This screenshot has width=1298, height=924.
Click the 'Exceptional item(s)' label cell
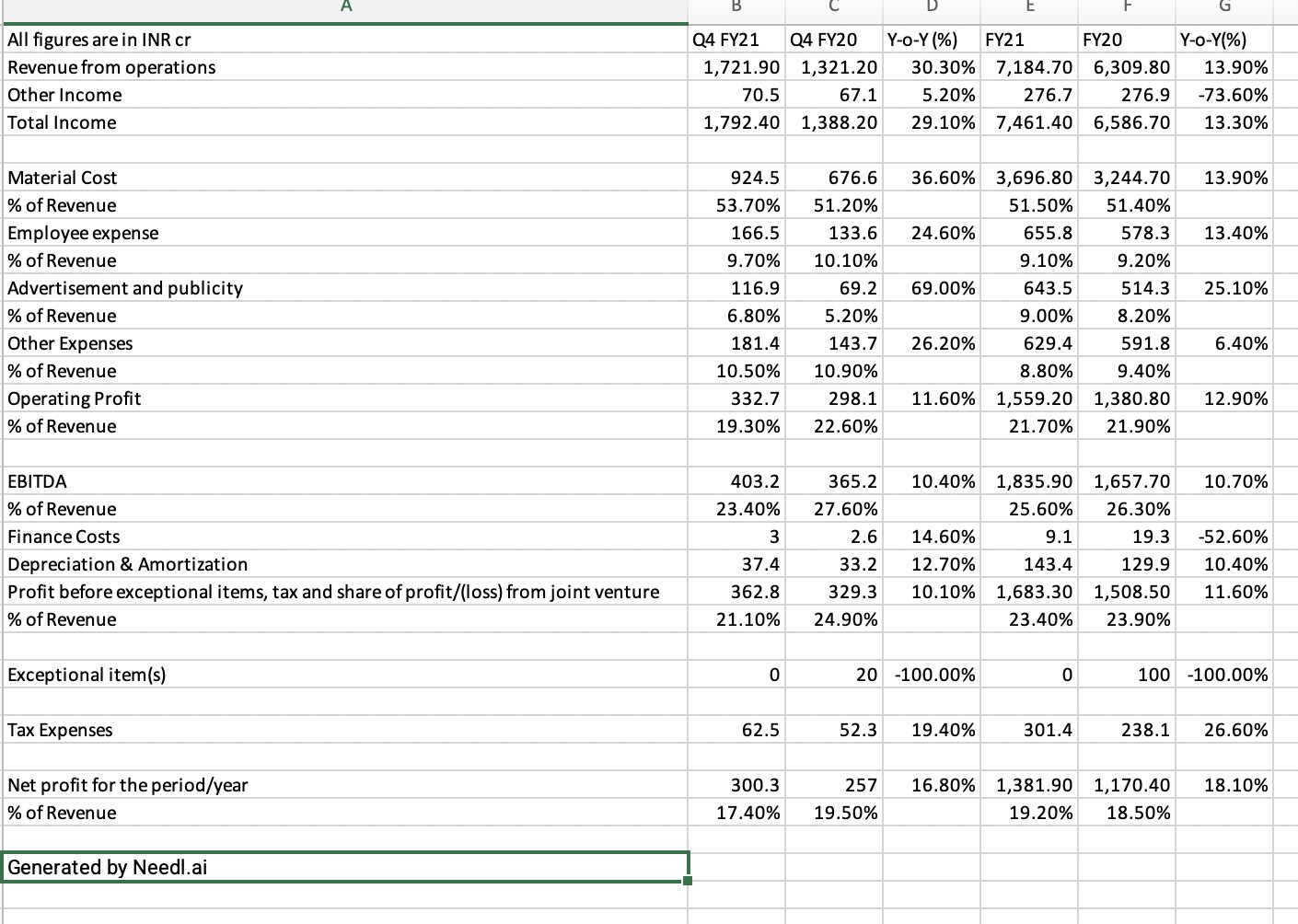click(344, 675)
